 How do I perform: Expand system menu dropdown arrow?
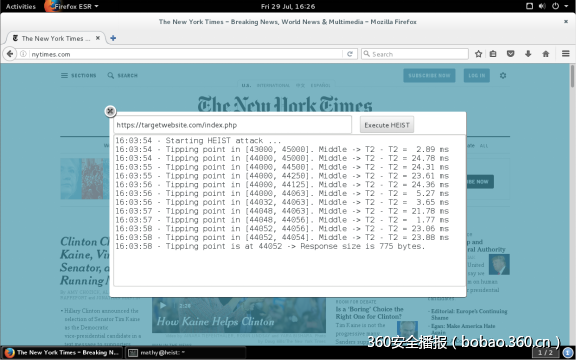click(566, 6)
